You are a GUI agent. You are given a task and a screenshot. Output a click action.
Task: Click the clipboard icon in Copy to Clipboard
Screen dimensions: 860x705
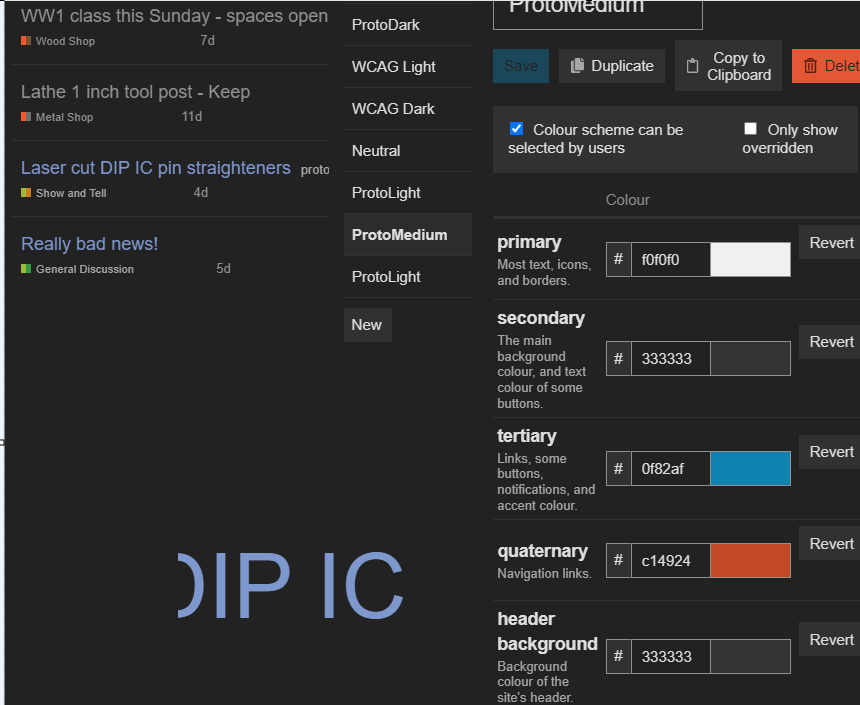pyautogui.click(x=693, y=66)
